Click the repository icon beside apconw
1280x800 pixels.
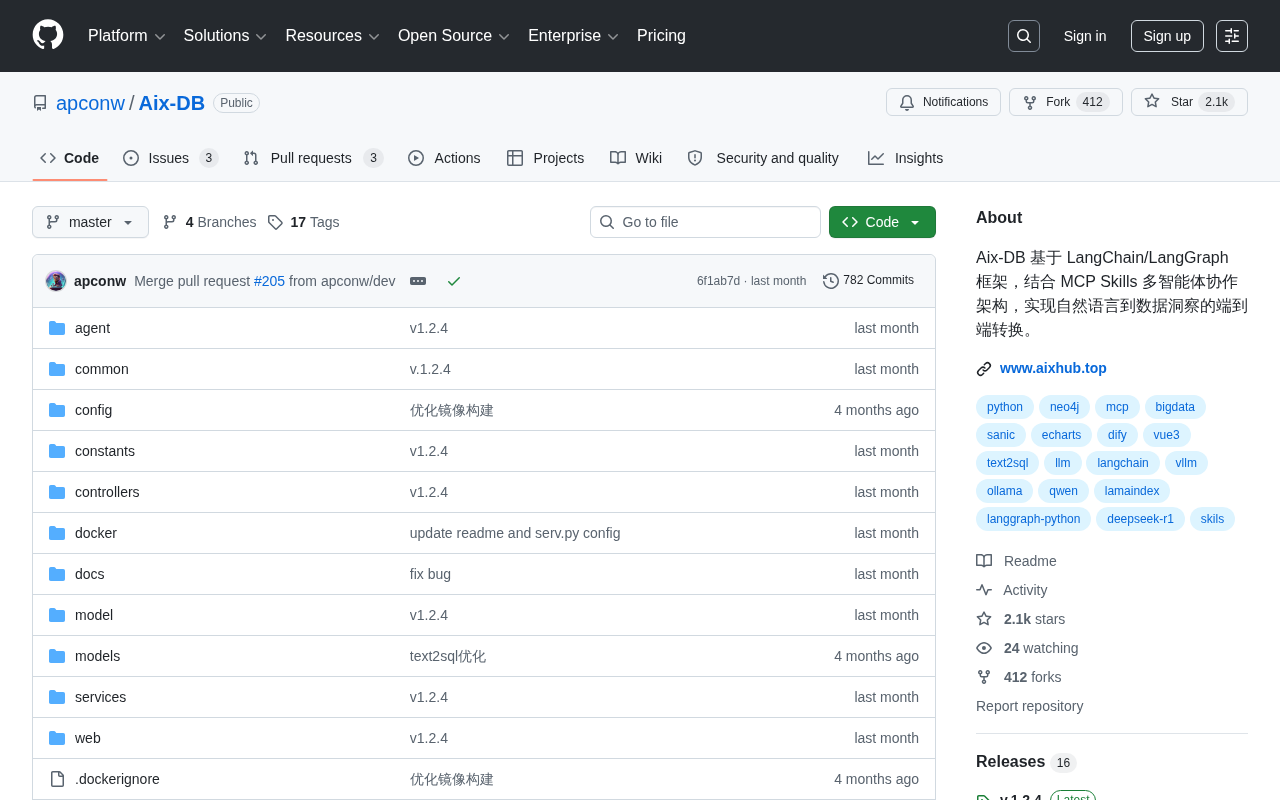(x=40, y=103)
